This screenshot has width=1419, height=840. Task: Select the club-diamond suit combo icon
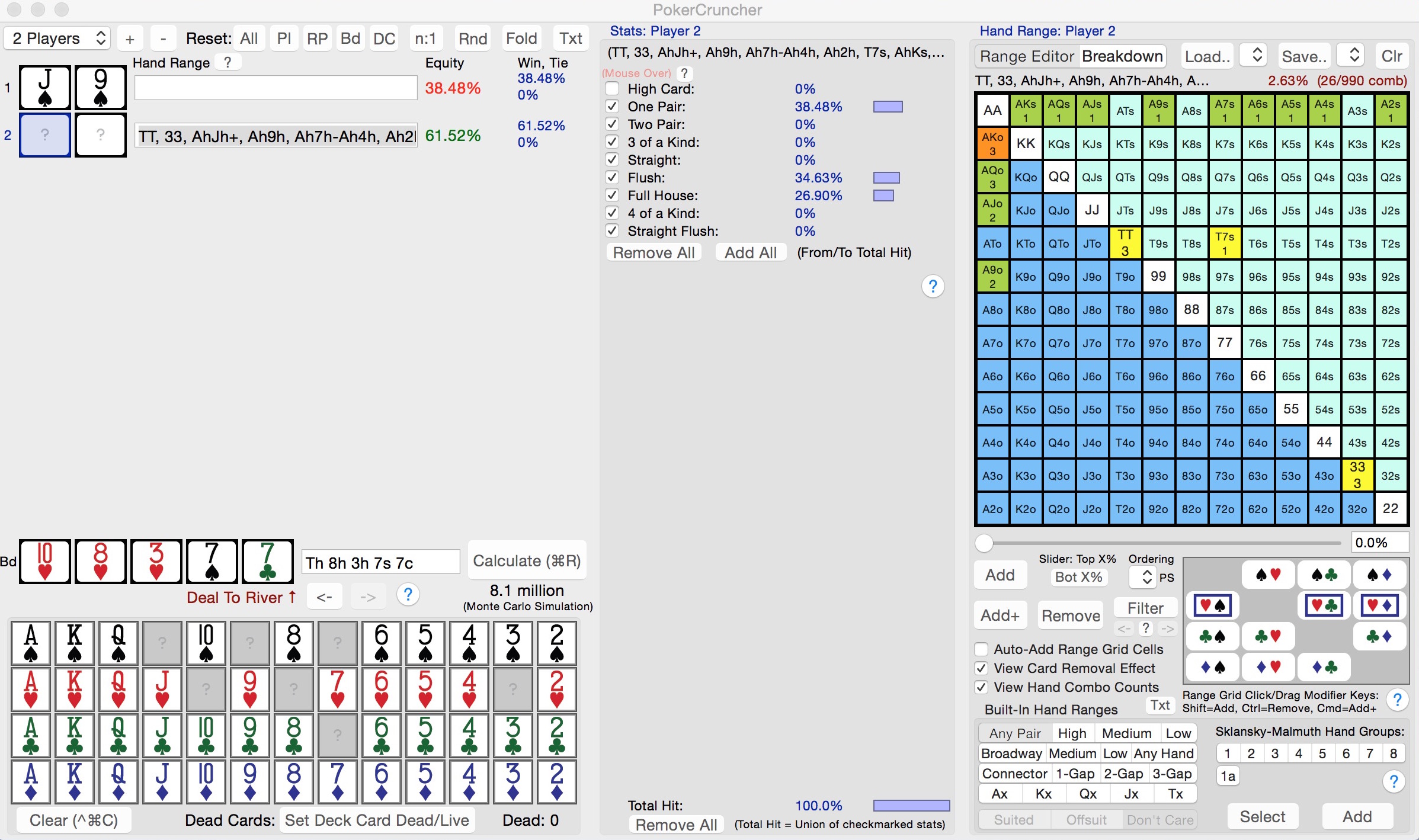pyautogui.click(x=1379, y=636)
